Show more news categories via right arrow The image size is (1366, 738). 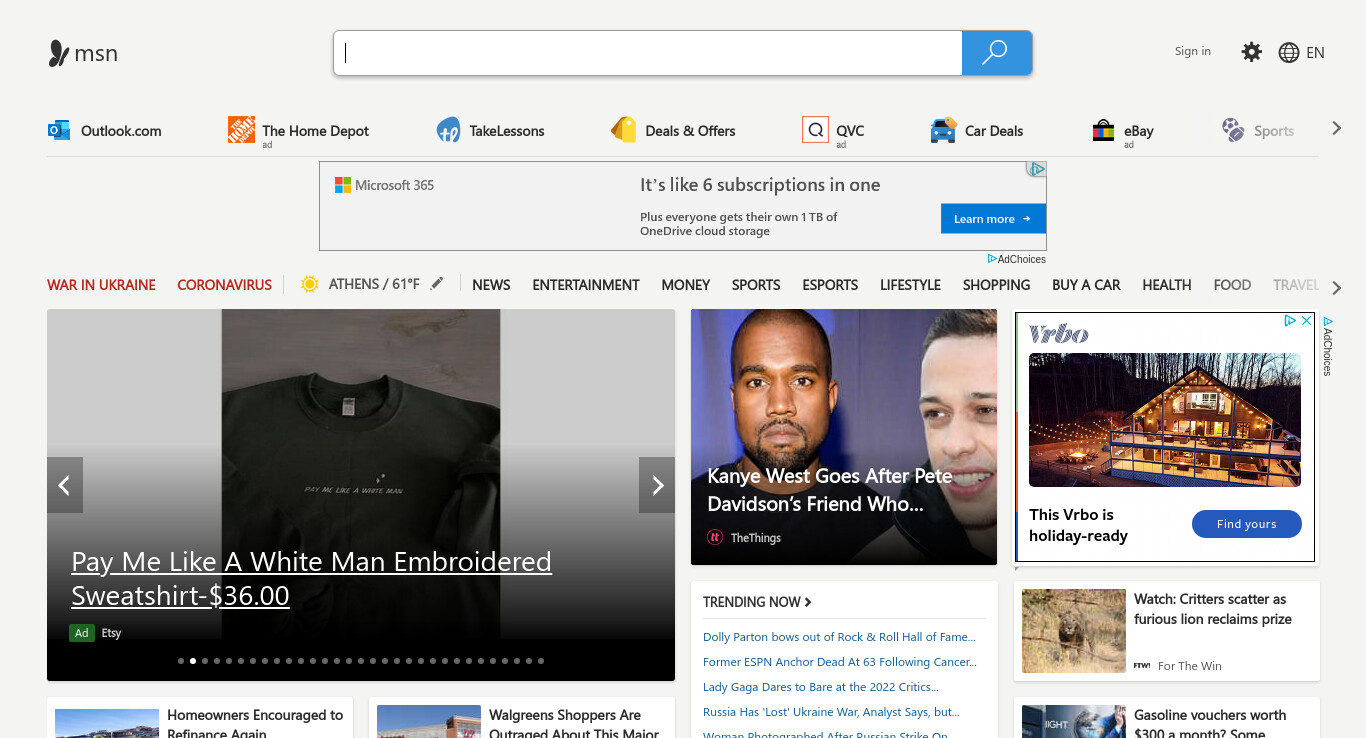(1337, 288)
